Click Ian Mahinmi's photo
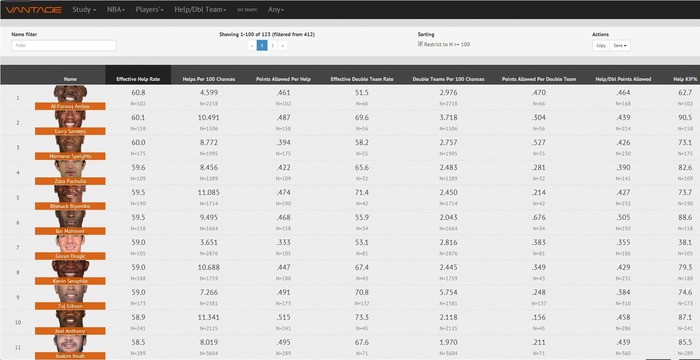The width and height of the screenshot is (700, 360). click(x=70, y=219)
